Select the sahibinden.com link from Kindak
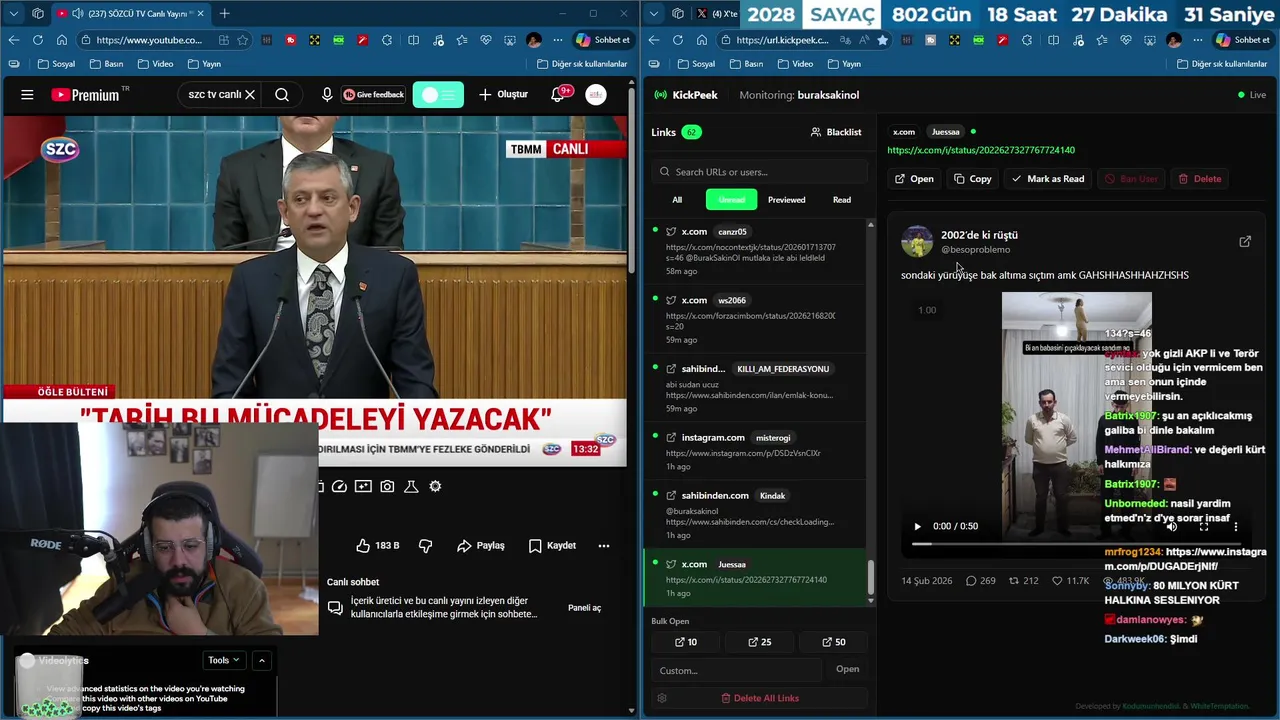The height and width of the screenshot is (720, 1280). [755, 513]
